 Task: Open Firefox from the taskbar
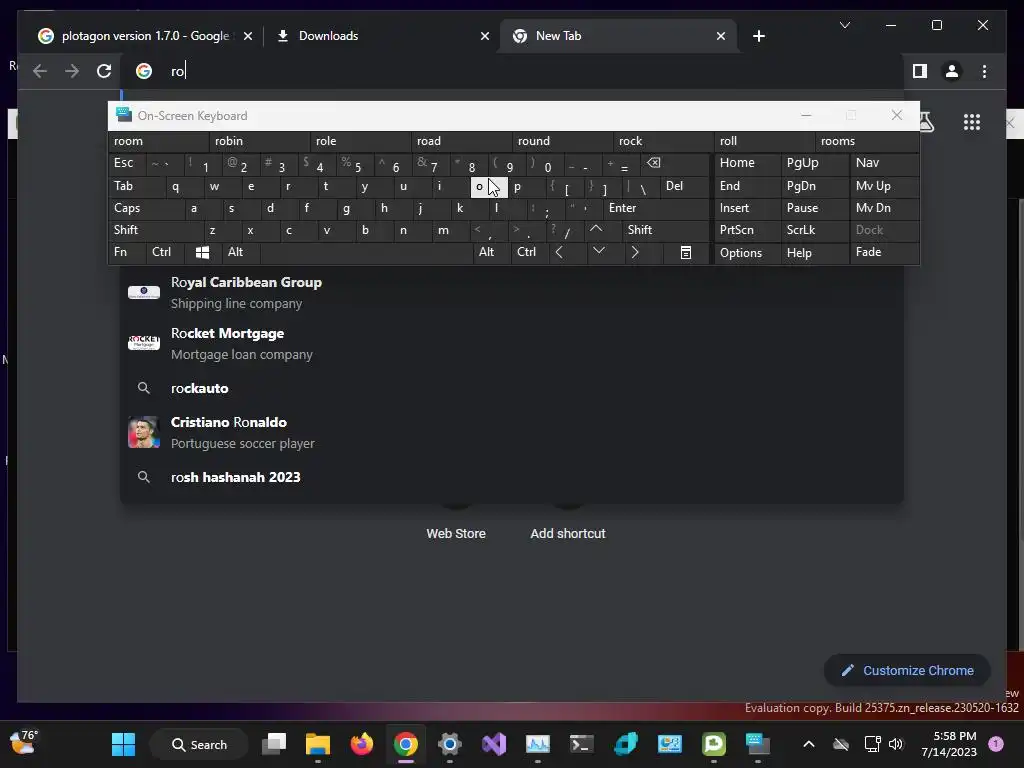point(362,744)
